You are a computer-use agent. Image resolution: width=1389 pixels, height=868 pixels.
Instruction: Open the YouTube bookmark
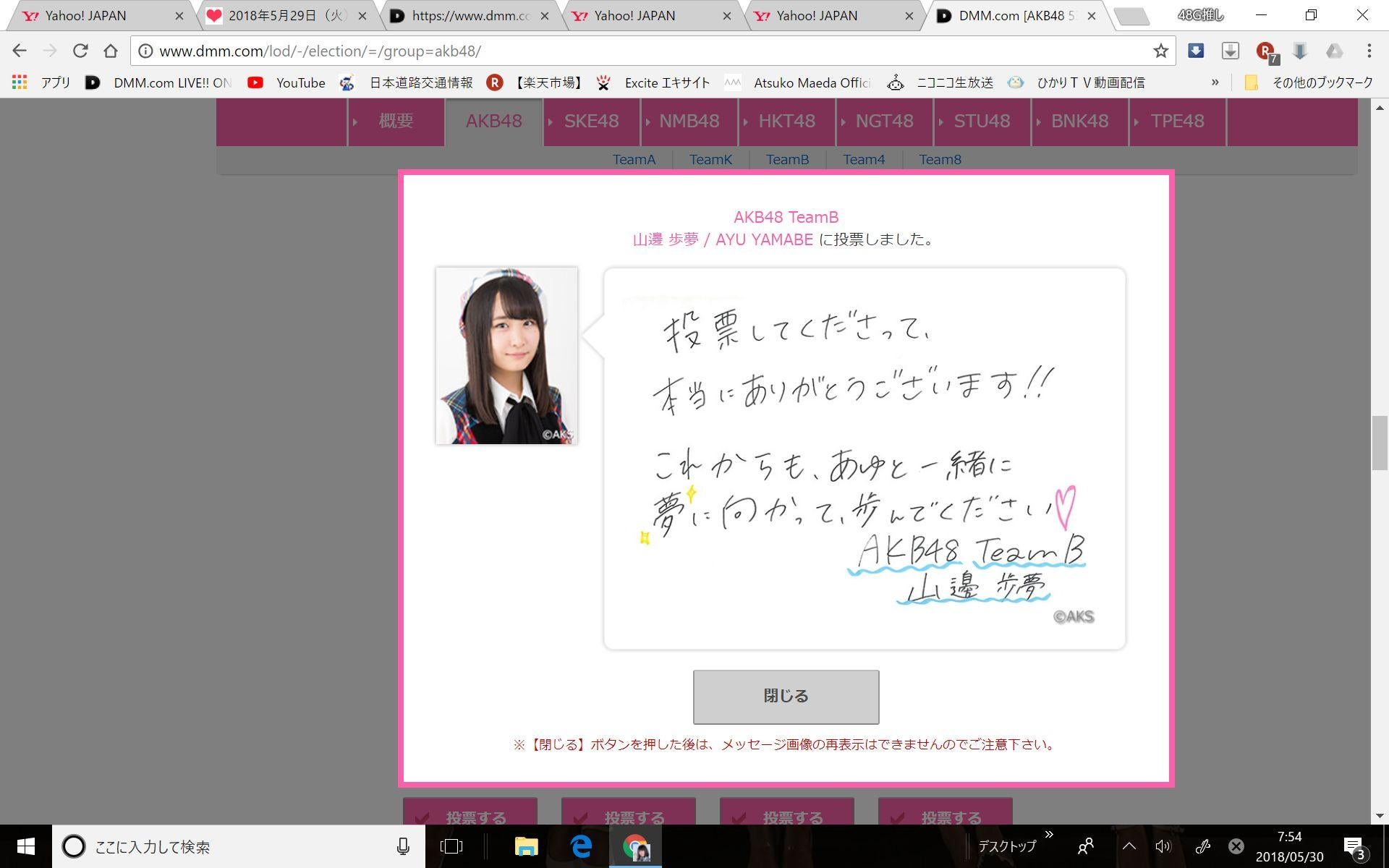[x=286, y=82]
